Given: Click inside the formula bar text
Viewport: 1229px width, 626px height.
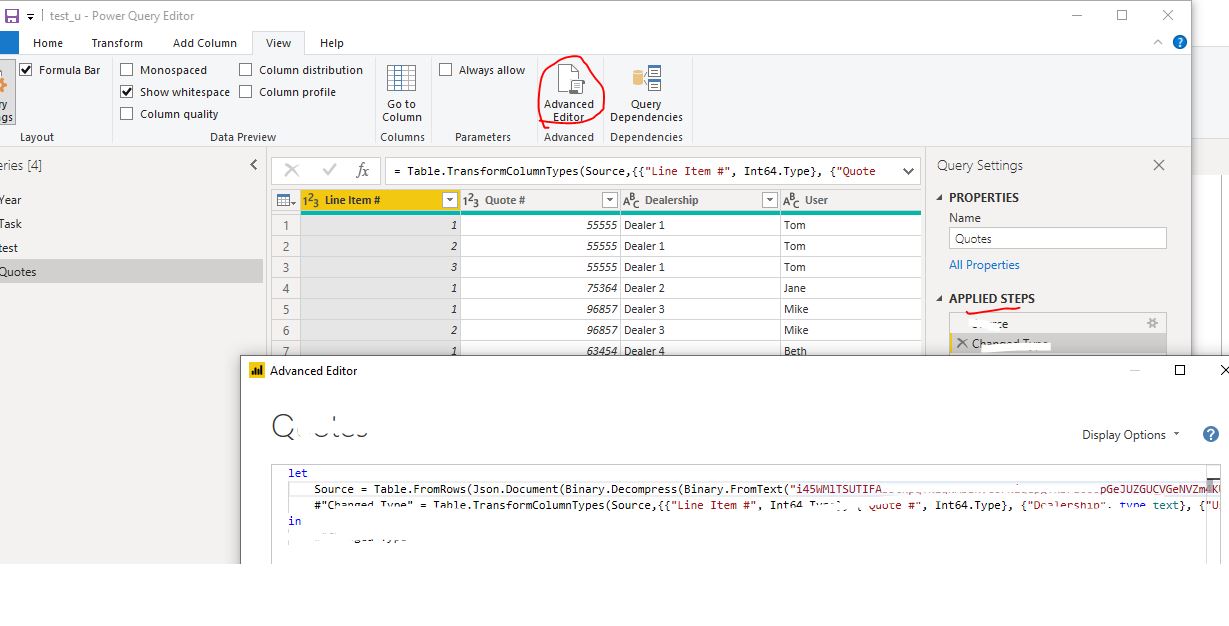Looking at the screenshot, I should click(x=641, y=171).
